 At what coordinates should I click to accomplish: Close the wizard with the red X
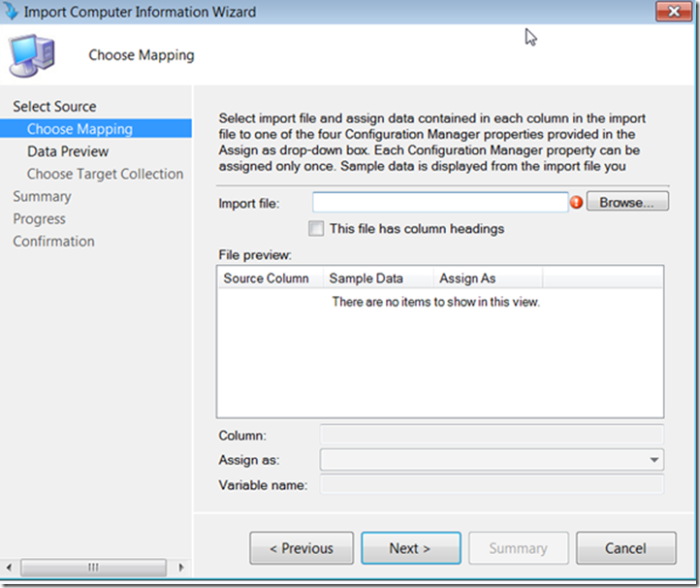pos(673,11)
